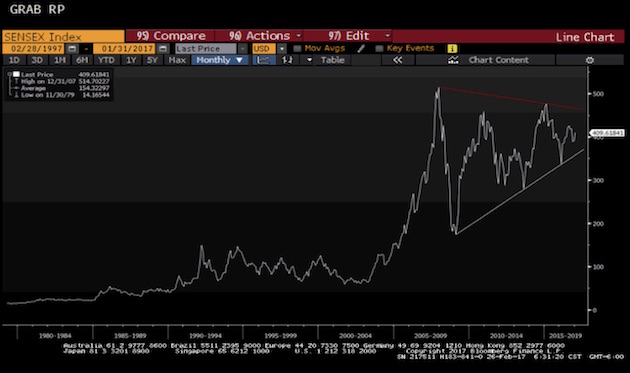Click the 2010-2014 time axis label

click(506, 336)
